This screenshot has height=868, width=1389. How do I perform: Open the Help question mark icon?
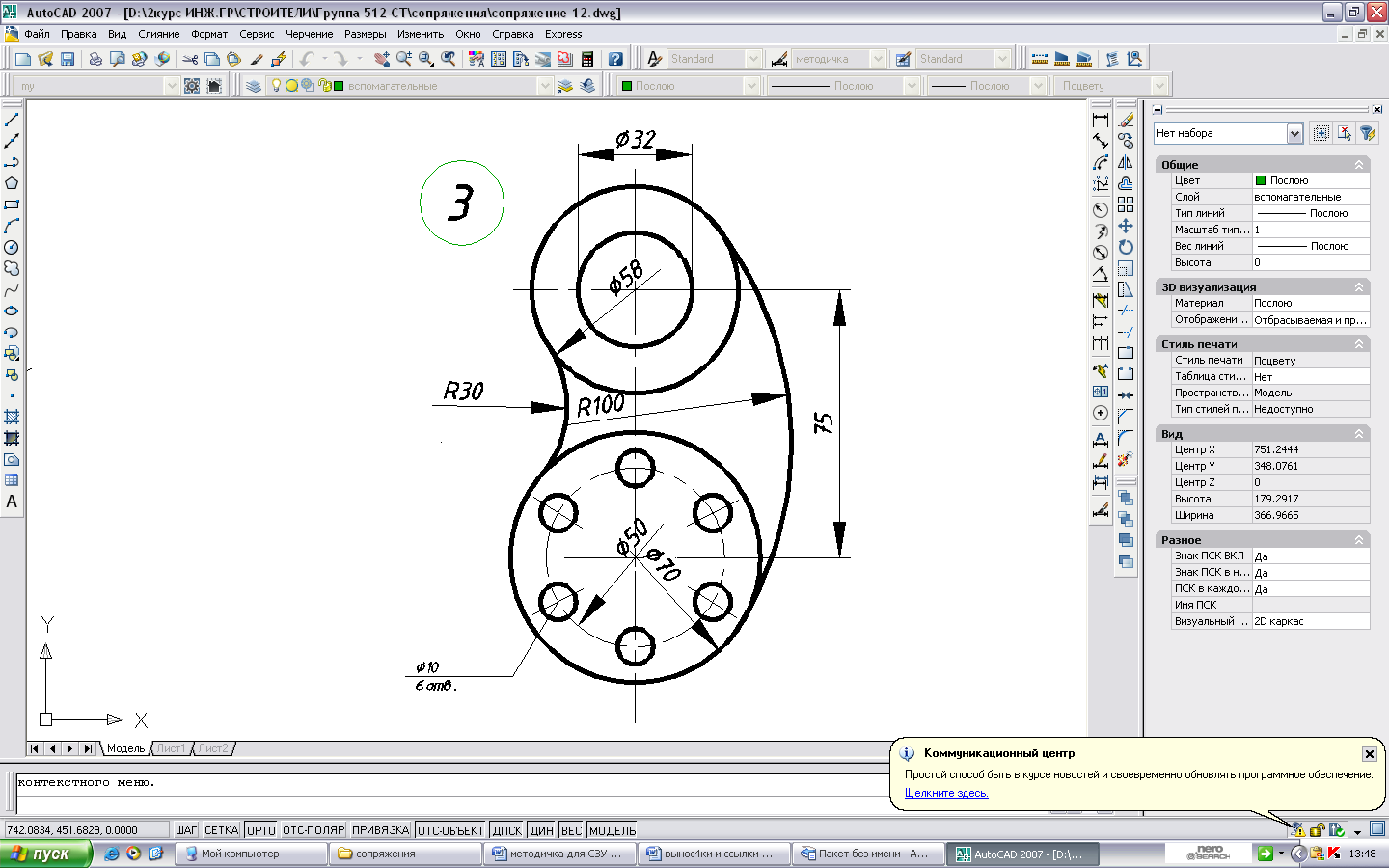pyautogui.click(x=615, y=59)
